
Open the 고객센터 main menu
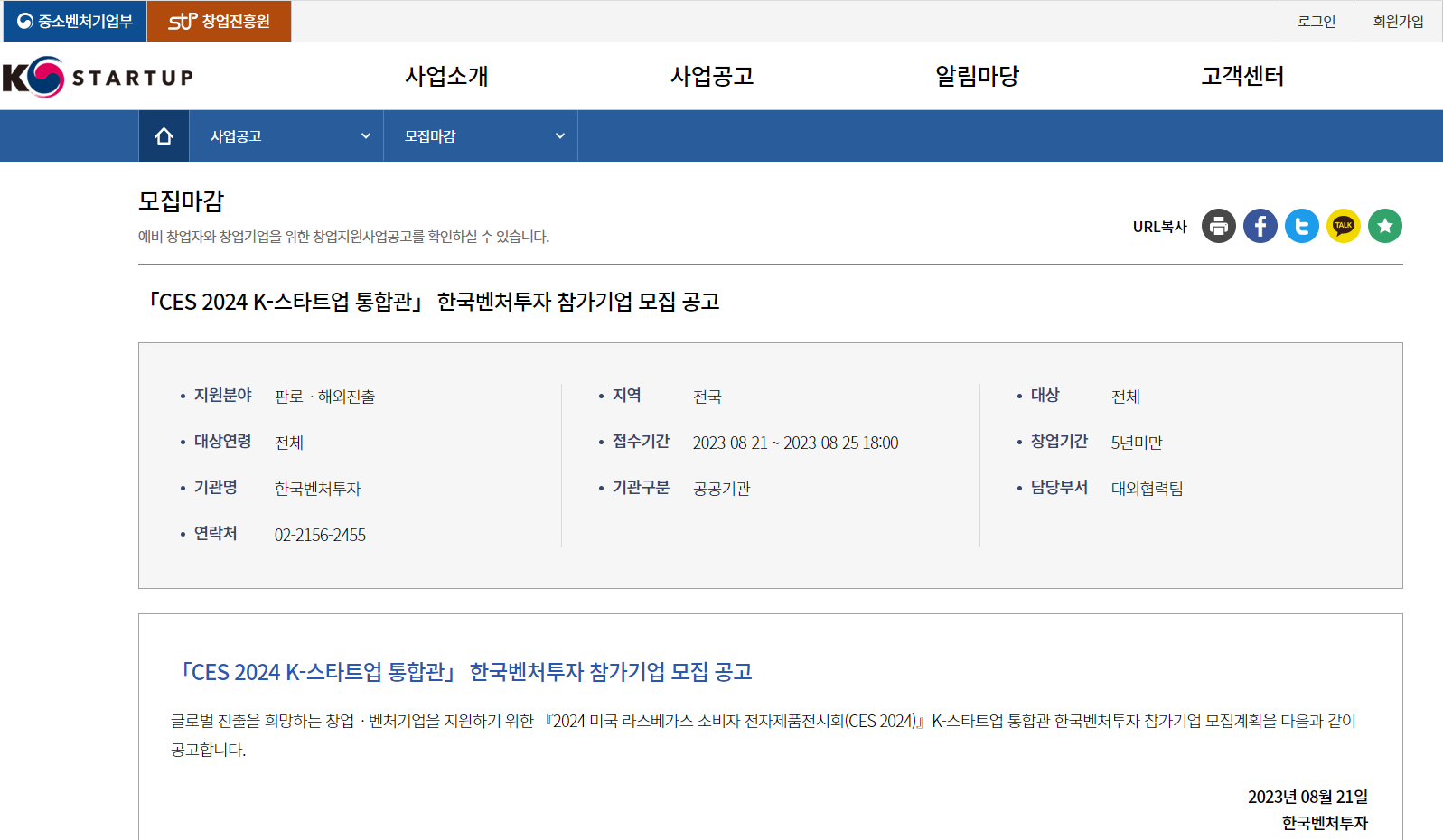click(1242, 76)
